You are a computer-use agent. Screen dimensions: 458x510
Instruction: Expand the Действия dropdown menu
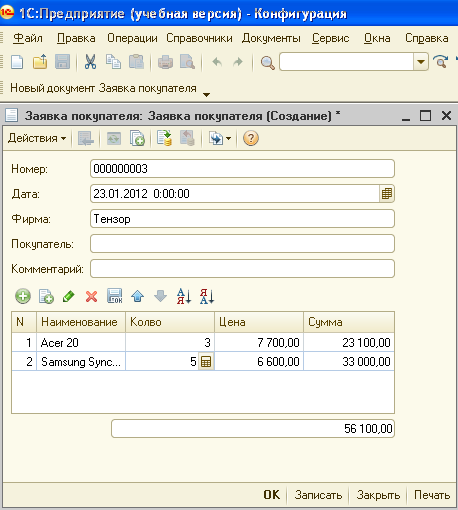pos(37,138)
